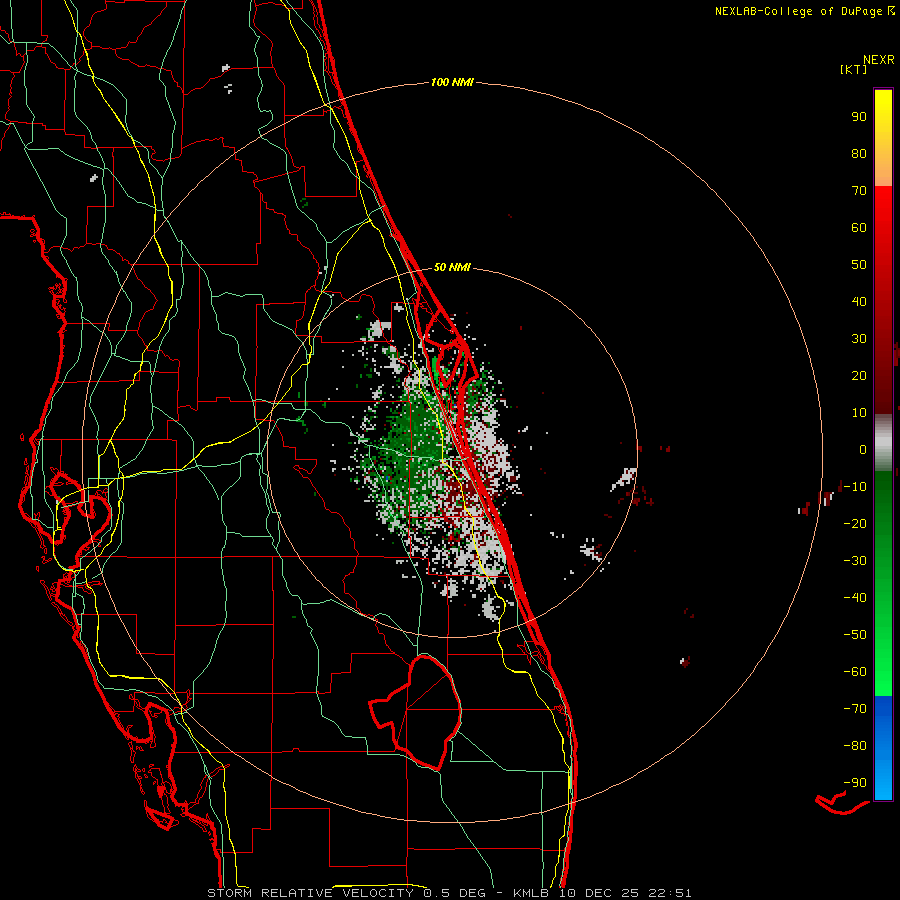
Task: Click the -70 knot scale label
Action: 855,709
